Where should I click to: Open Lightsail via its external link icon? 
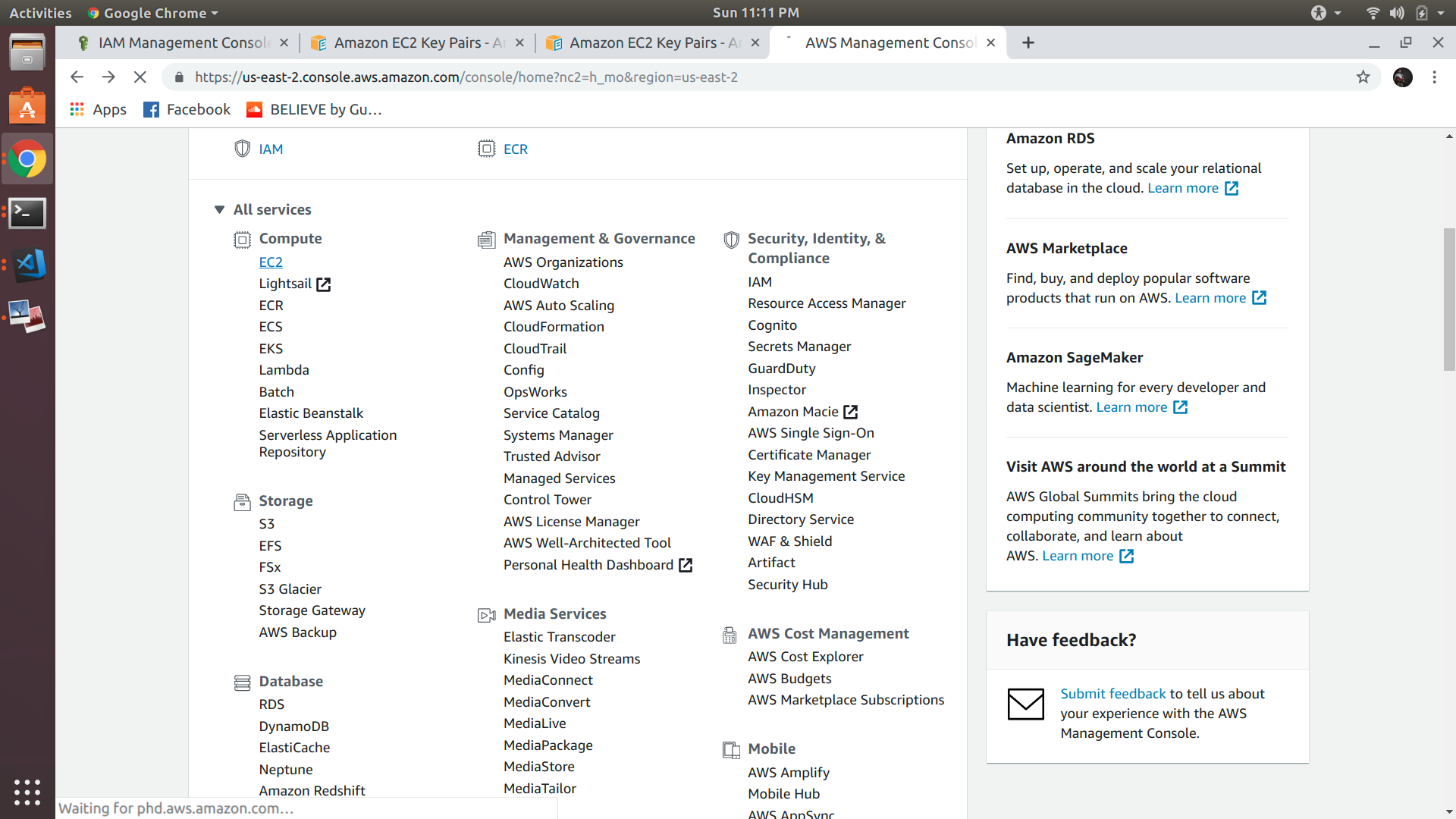324,284
